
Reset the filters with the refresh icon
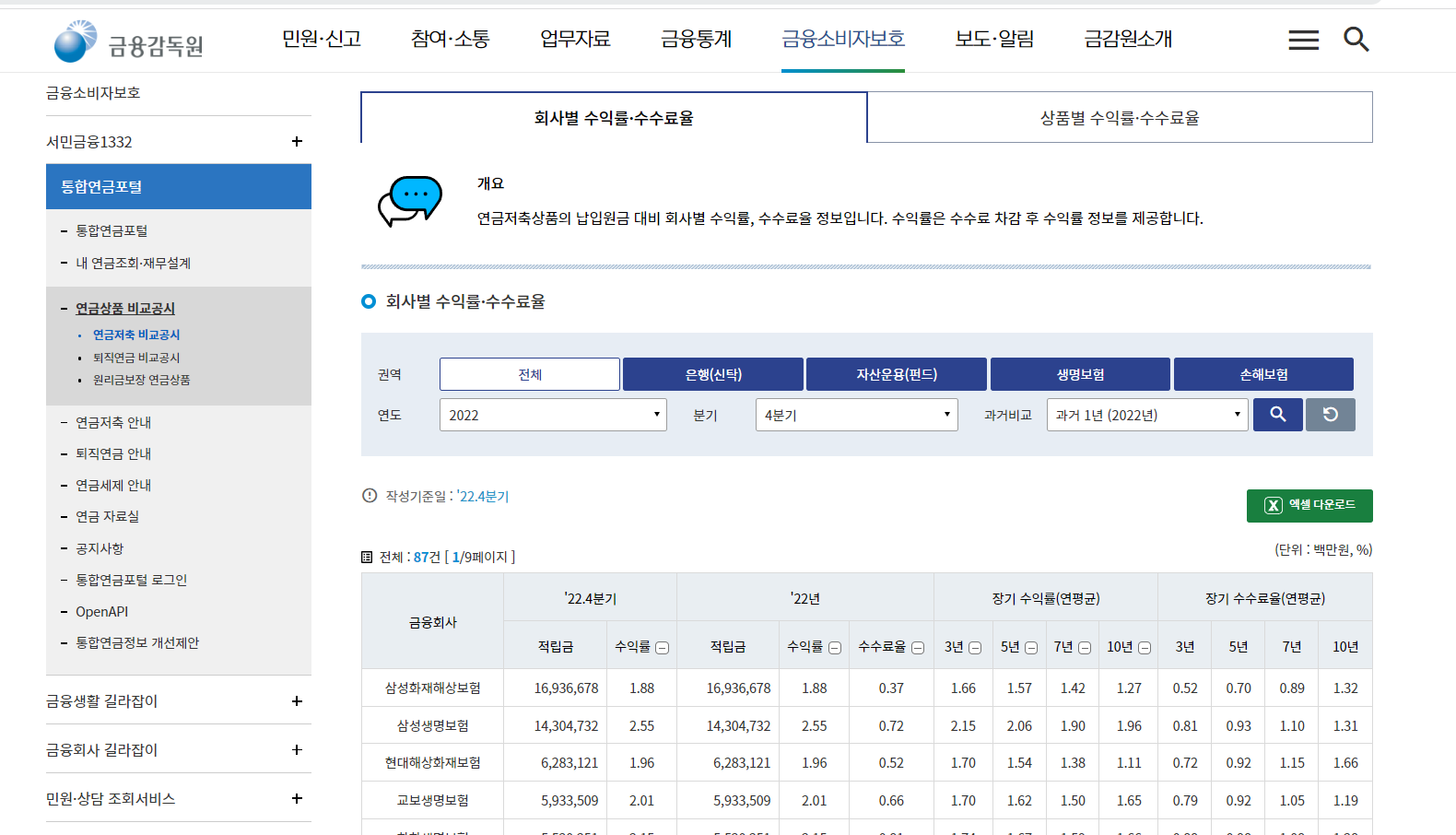(1331, 415)
